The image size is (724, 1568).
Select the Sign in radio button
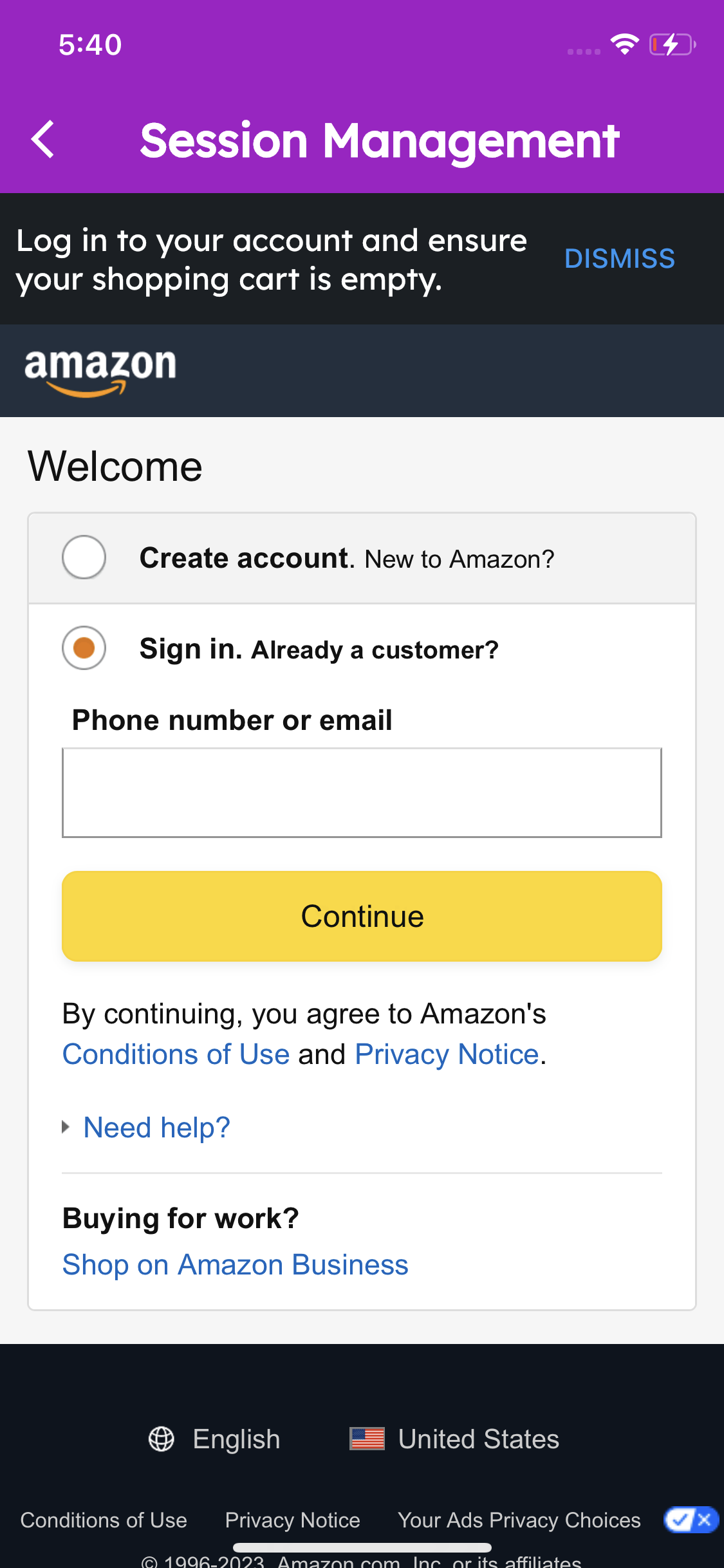84,648
